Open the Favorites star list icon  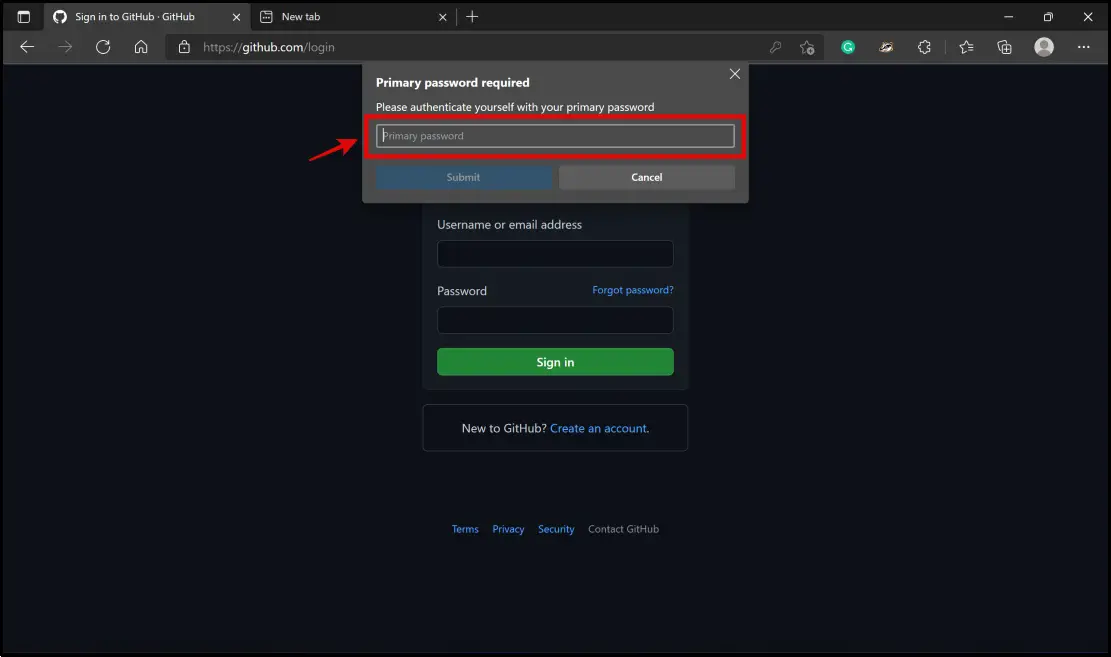tap(965, 47)
